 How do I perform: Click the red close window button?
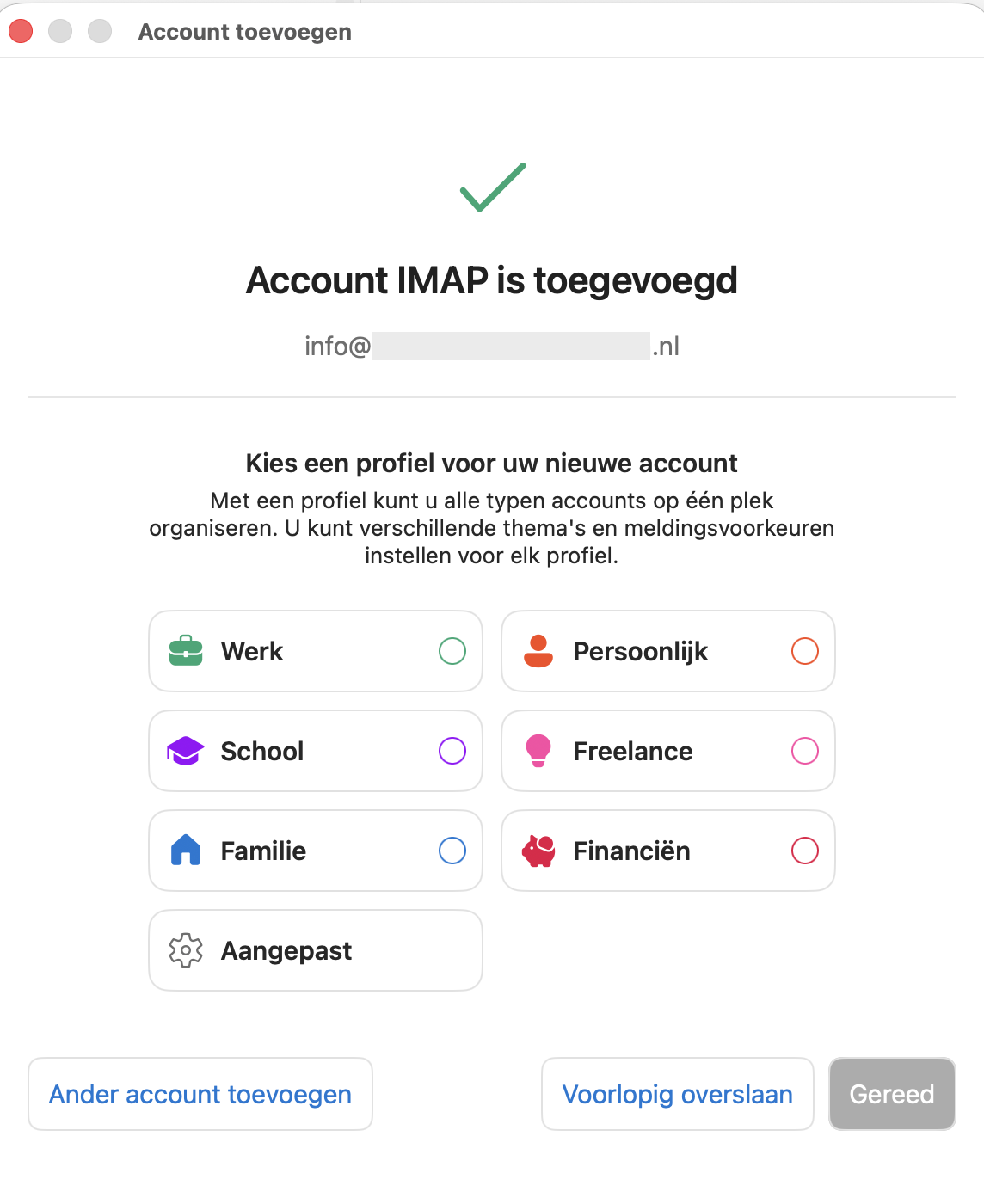21,32
